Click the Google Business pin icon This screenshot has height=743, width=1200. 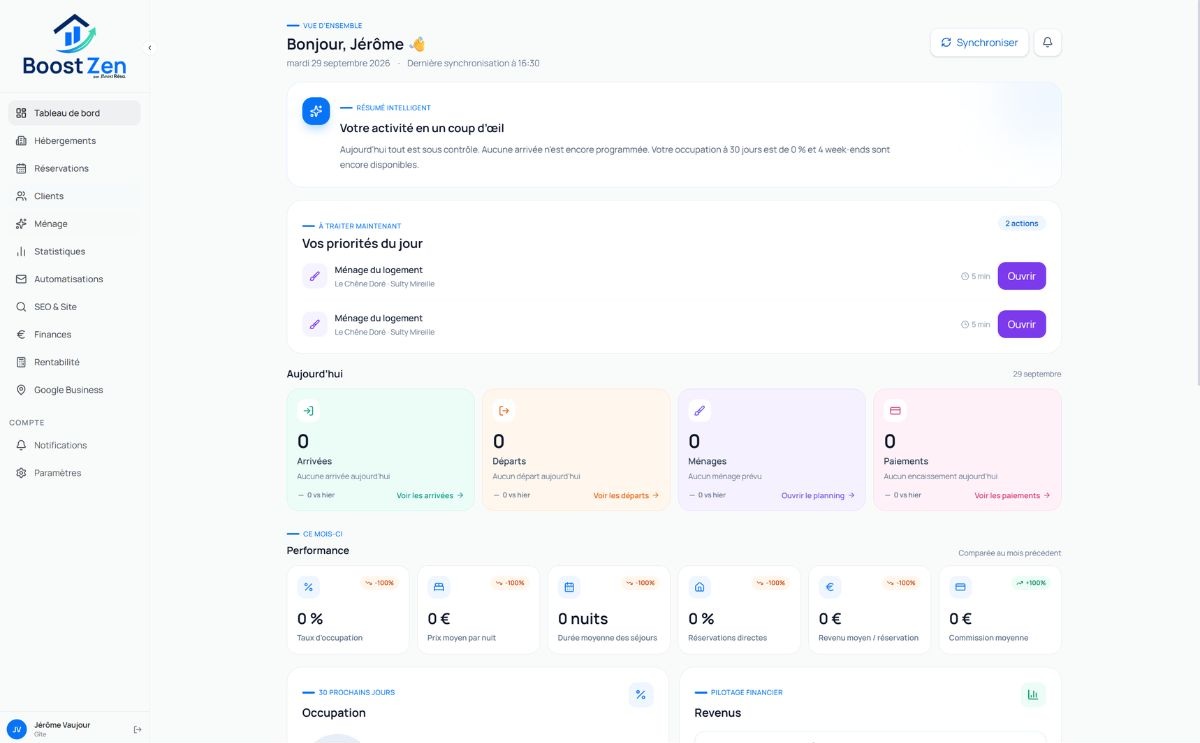tap(21, 390)
